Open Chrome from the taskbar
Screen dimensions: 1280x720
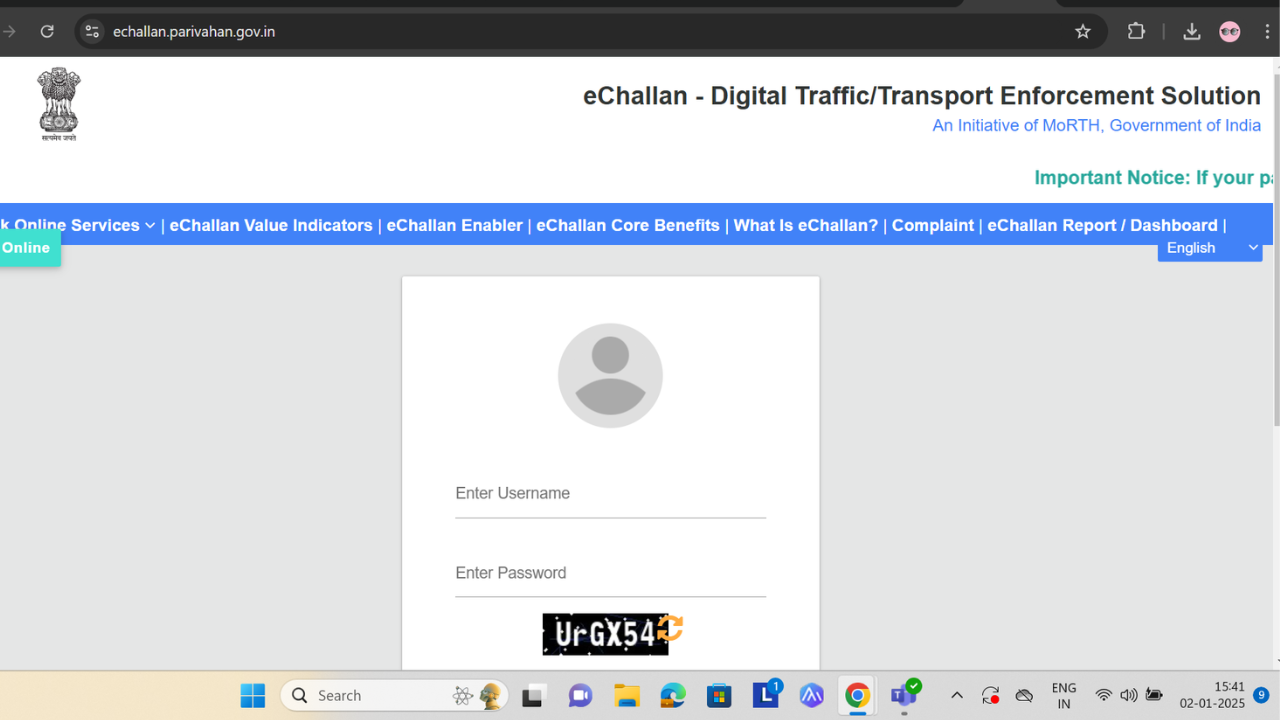pos(857,695)
